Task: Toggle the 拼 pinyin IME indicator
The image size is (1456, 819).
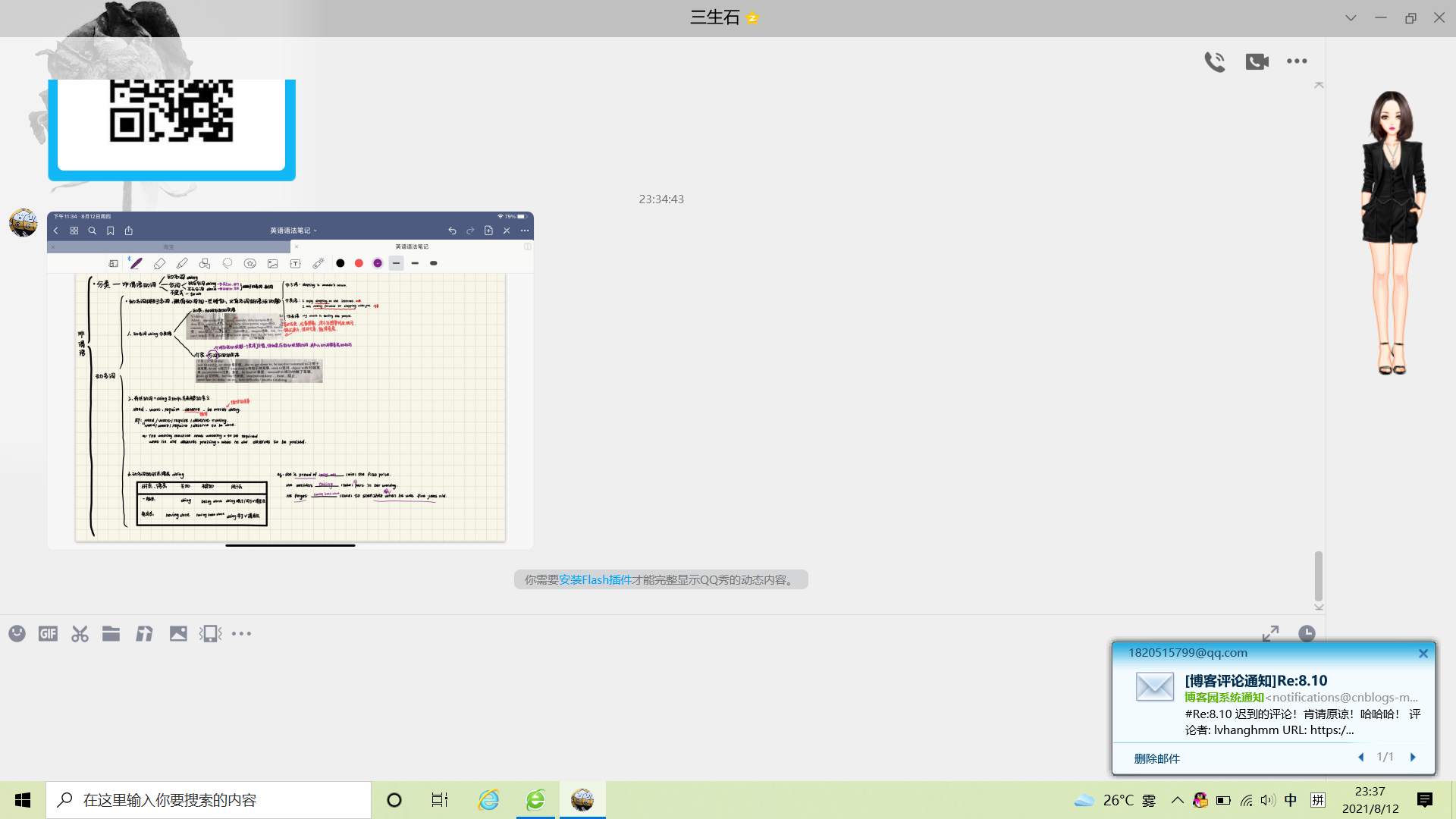Action: click(1318, 800)
